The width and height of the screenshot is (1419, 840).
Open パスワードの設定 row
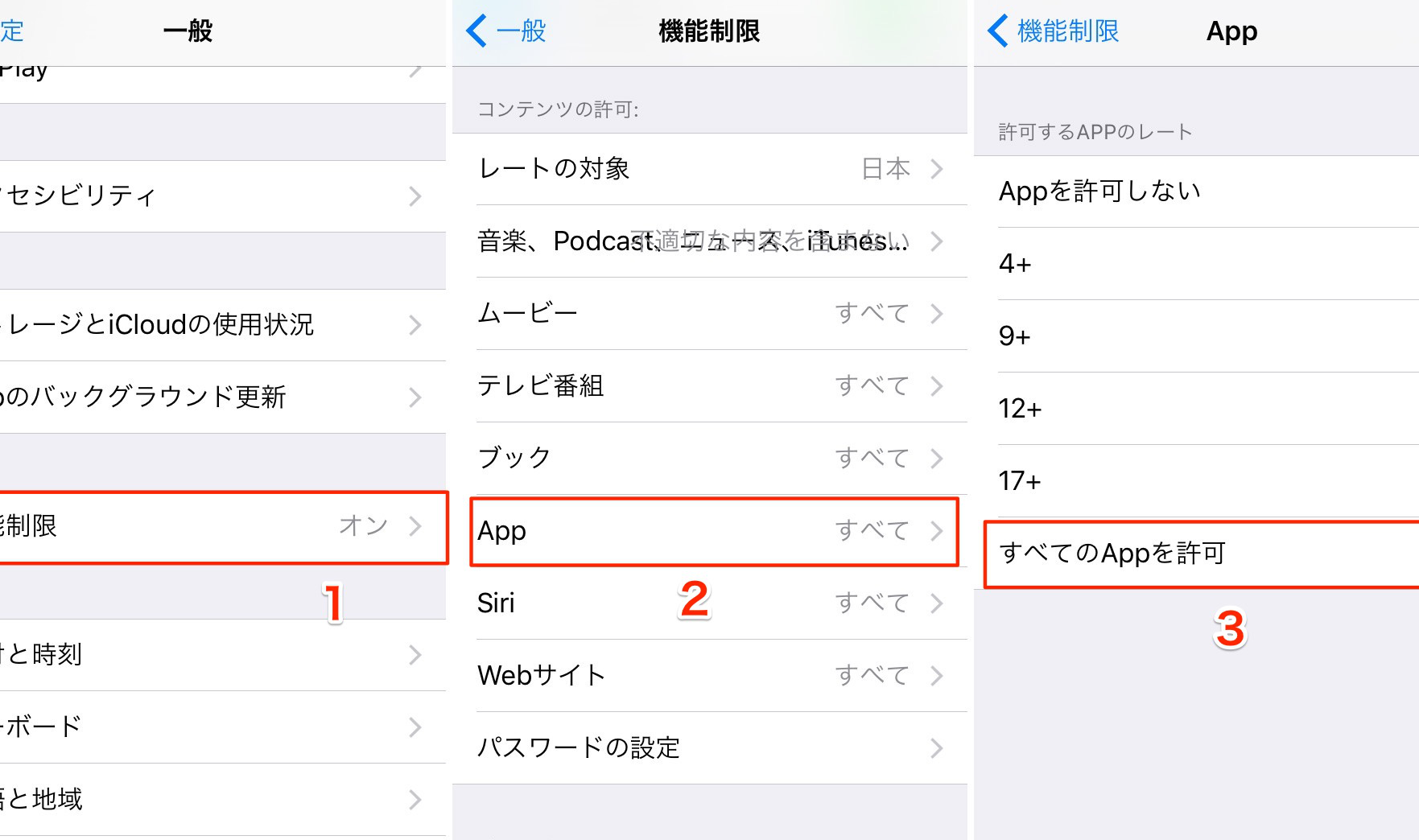710,748
